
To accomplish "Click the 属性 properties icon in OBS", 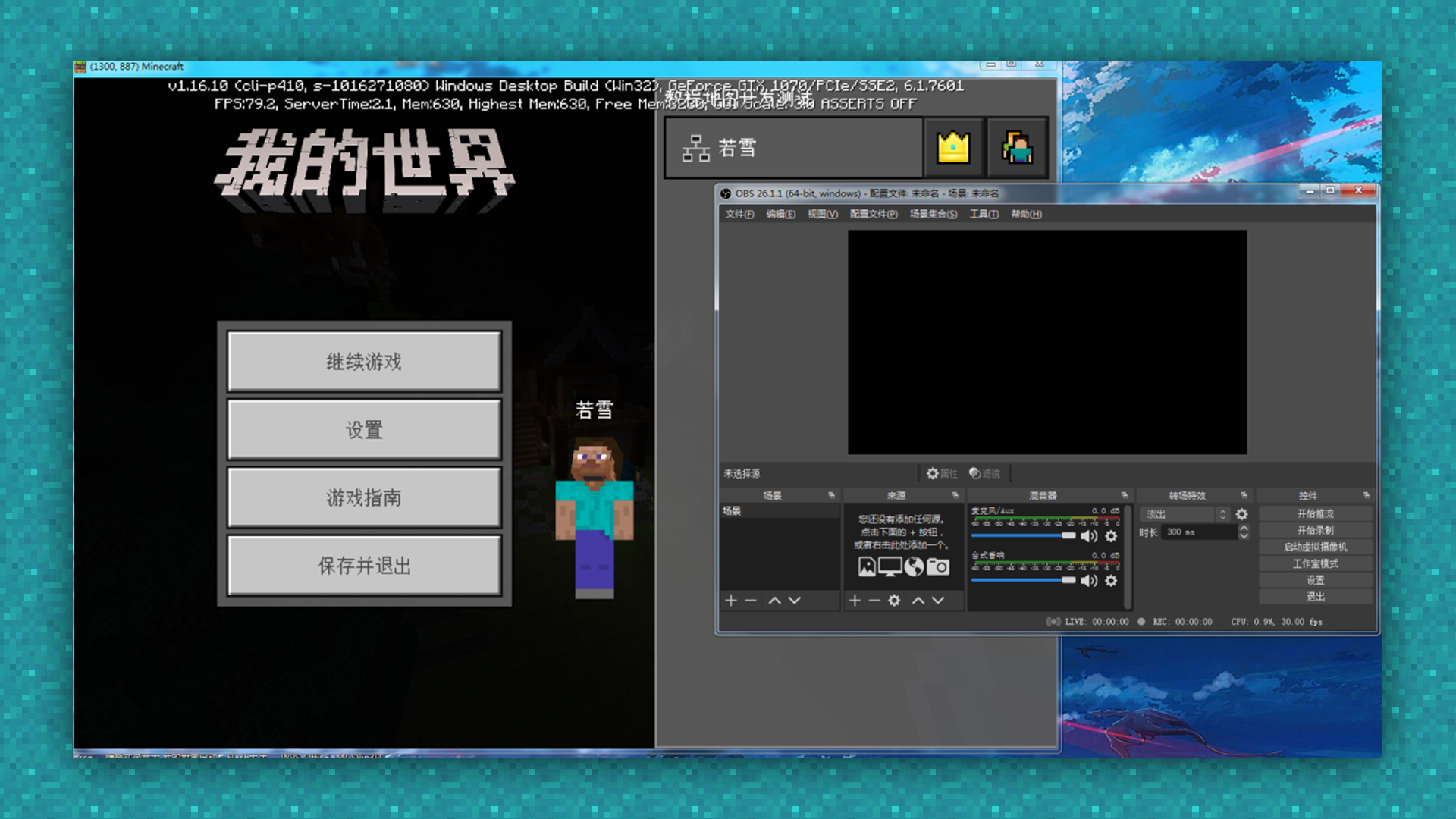I will pos(942,473).
